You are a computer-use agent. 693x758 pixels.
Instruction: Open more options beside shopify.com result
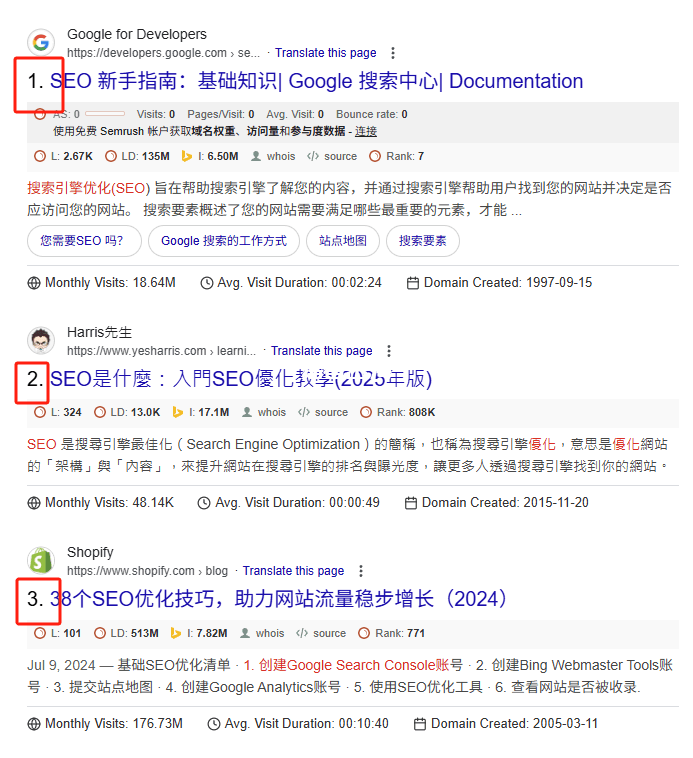361,571
